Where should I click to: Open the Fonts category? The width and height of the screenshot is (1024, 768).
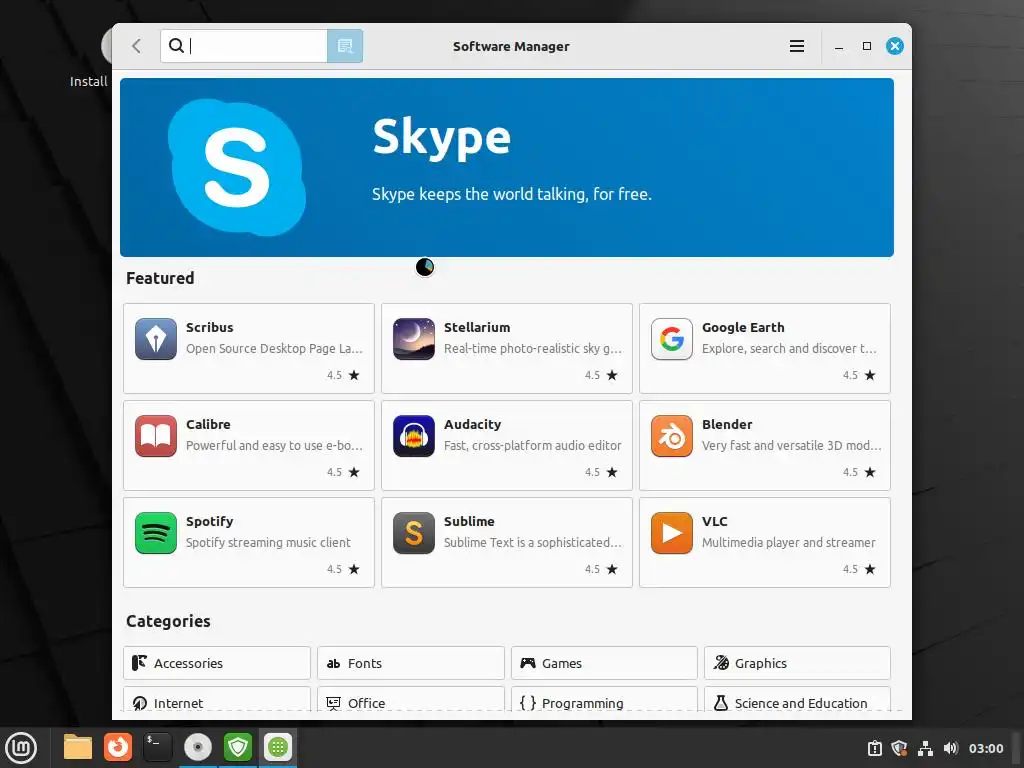click(411, 663)
